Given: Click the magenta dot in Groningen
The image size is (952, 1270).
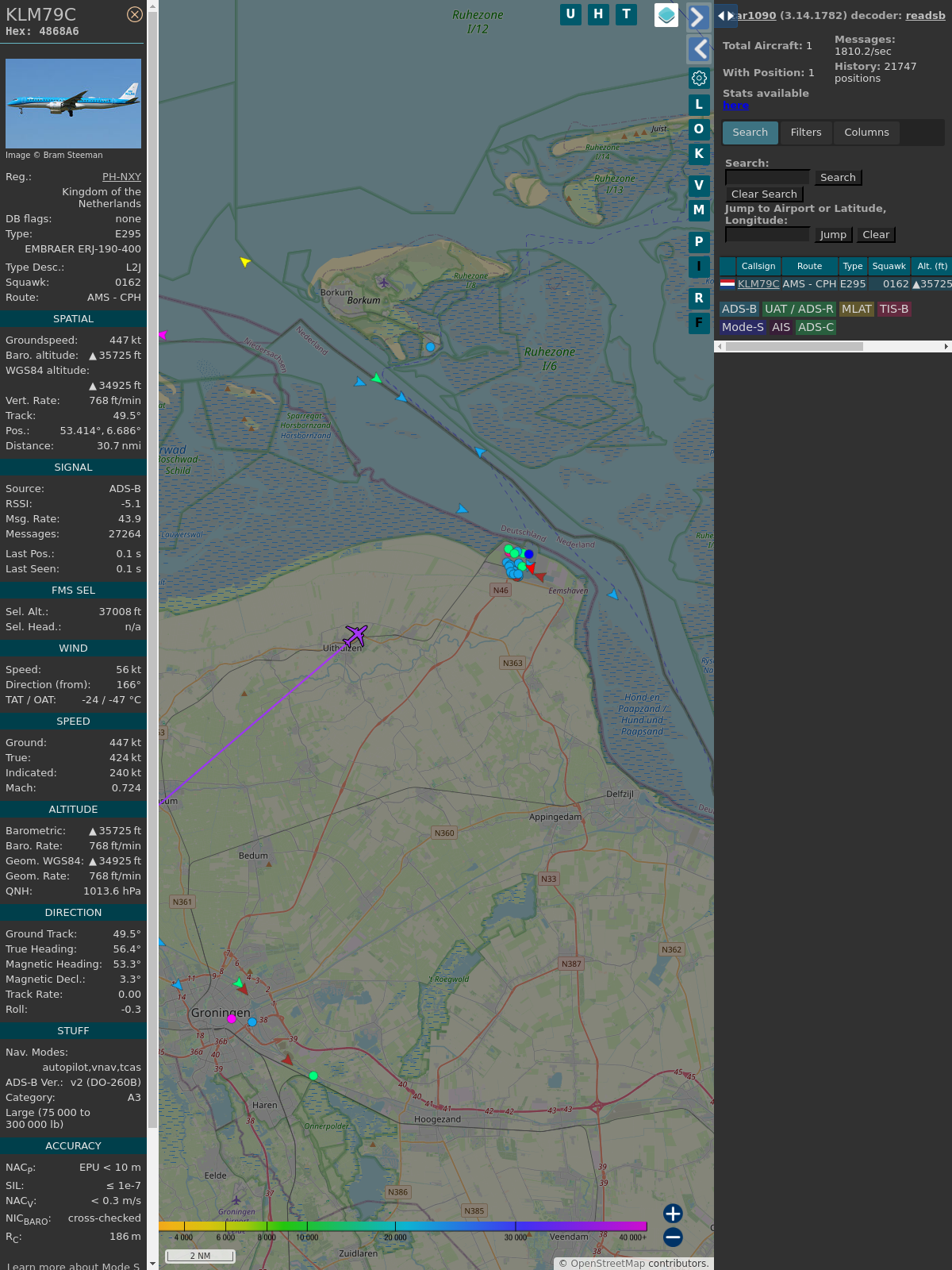Looking at the screenshot, I should coord(232,1018).
